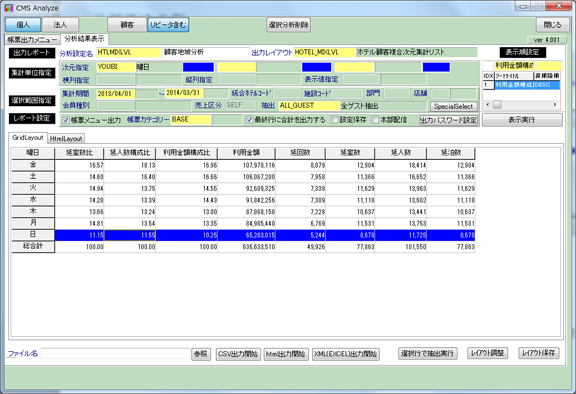Click the cell 101,550
The width and height of the screenshot is (576, 394).
[401, 247]
